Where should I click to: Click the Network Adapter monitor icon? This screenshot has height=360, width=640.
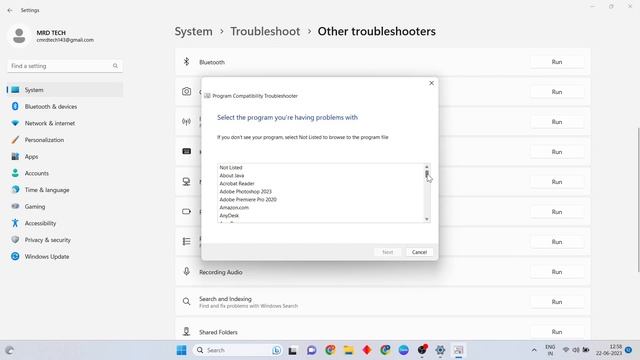pos(187,182)
